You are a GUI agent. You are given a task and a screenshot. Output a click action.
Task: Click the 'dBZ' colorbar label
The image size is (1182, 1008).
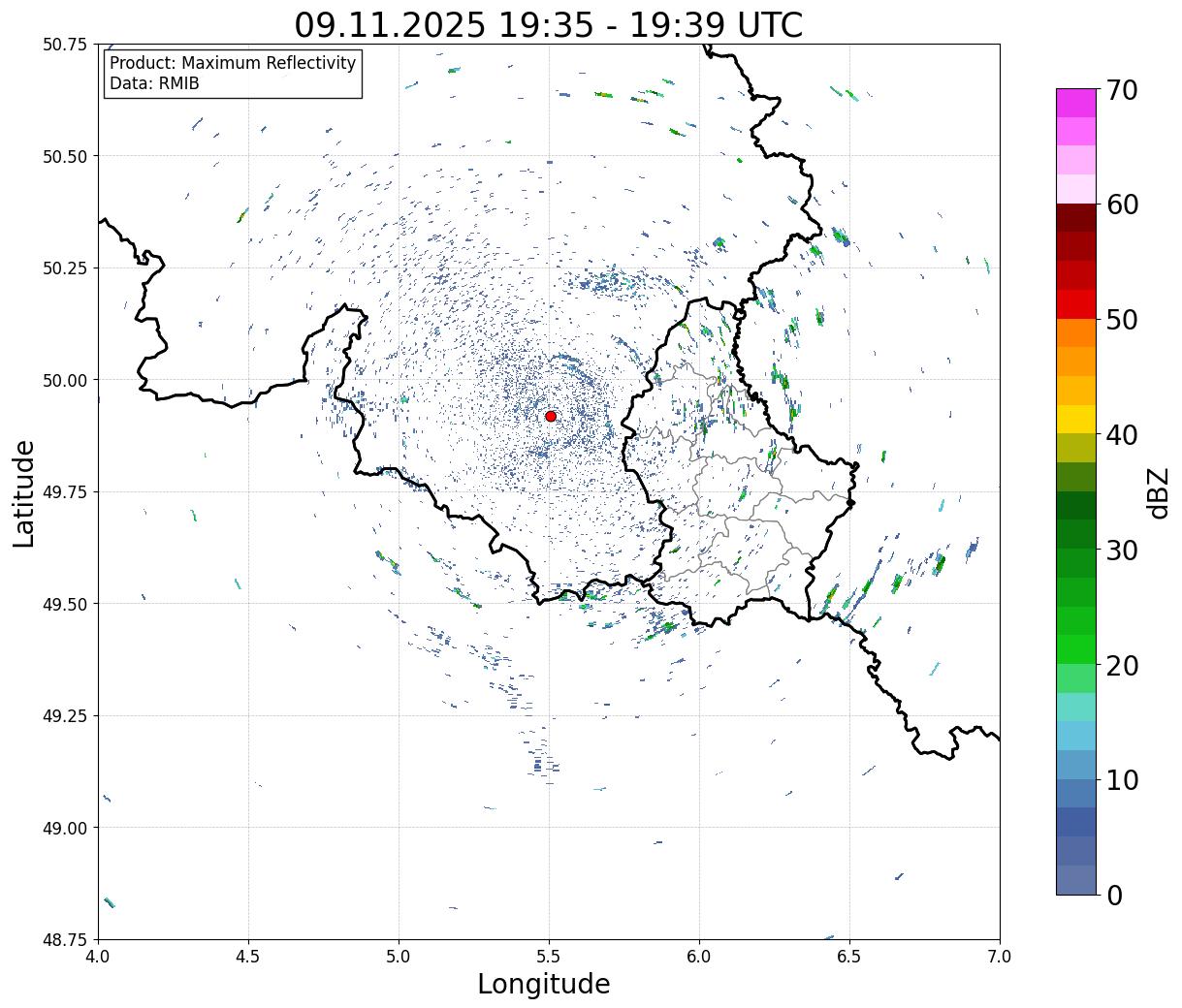point(1158,491)
